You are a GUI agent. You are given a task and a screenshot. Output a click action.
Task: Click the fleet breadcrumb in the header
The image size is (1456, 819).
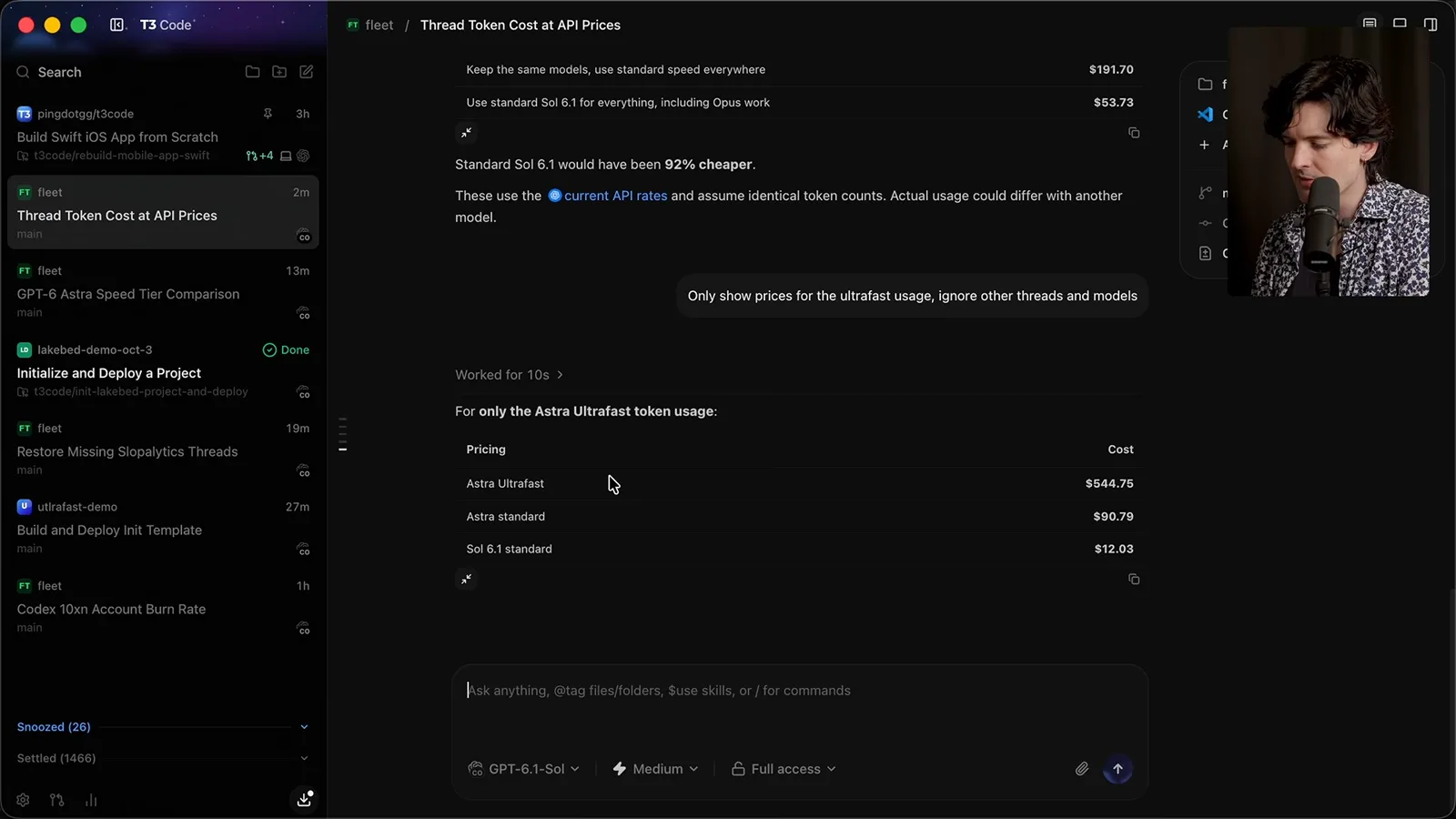(x=370, y=25)
